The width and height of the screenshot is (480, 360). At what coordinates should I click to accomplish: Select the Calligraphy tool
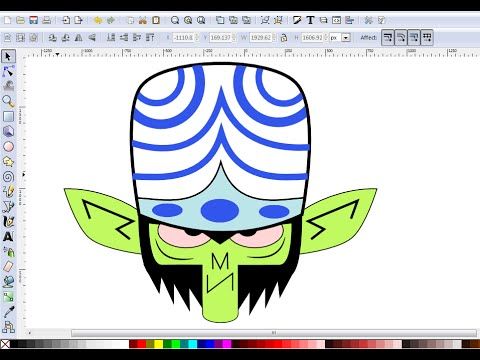pos(8,222)
